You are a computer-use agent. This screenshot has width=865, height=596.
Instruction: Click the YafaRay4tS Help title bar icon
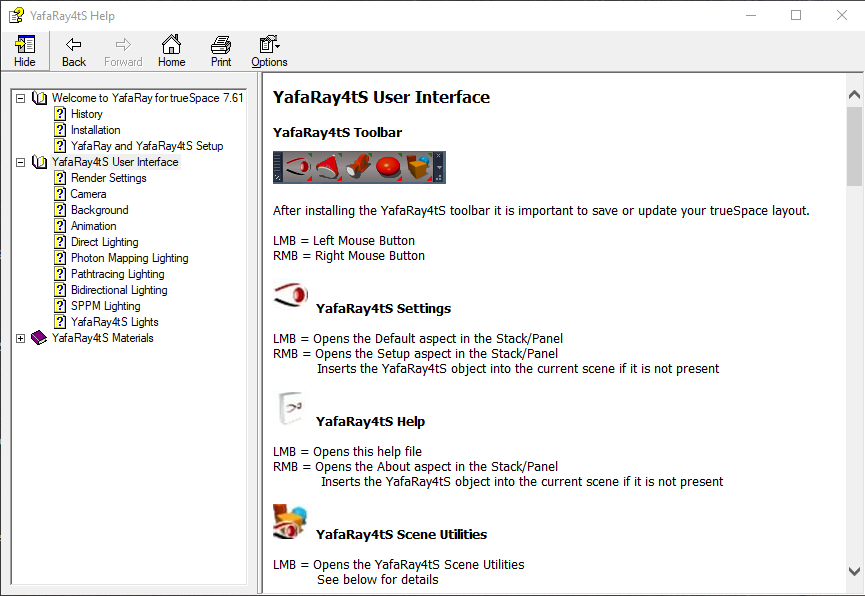[x=17, y=15]
